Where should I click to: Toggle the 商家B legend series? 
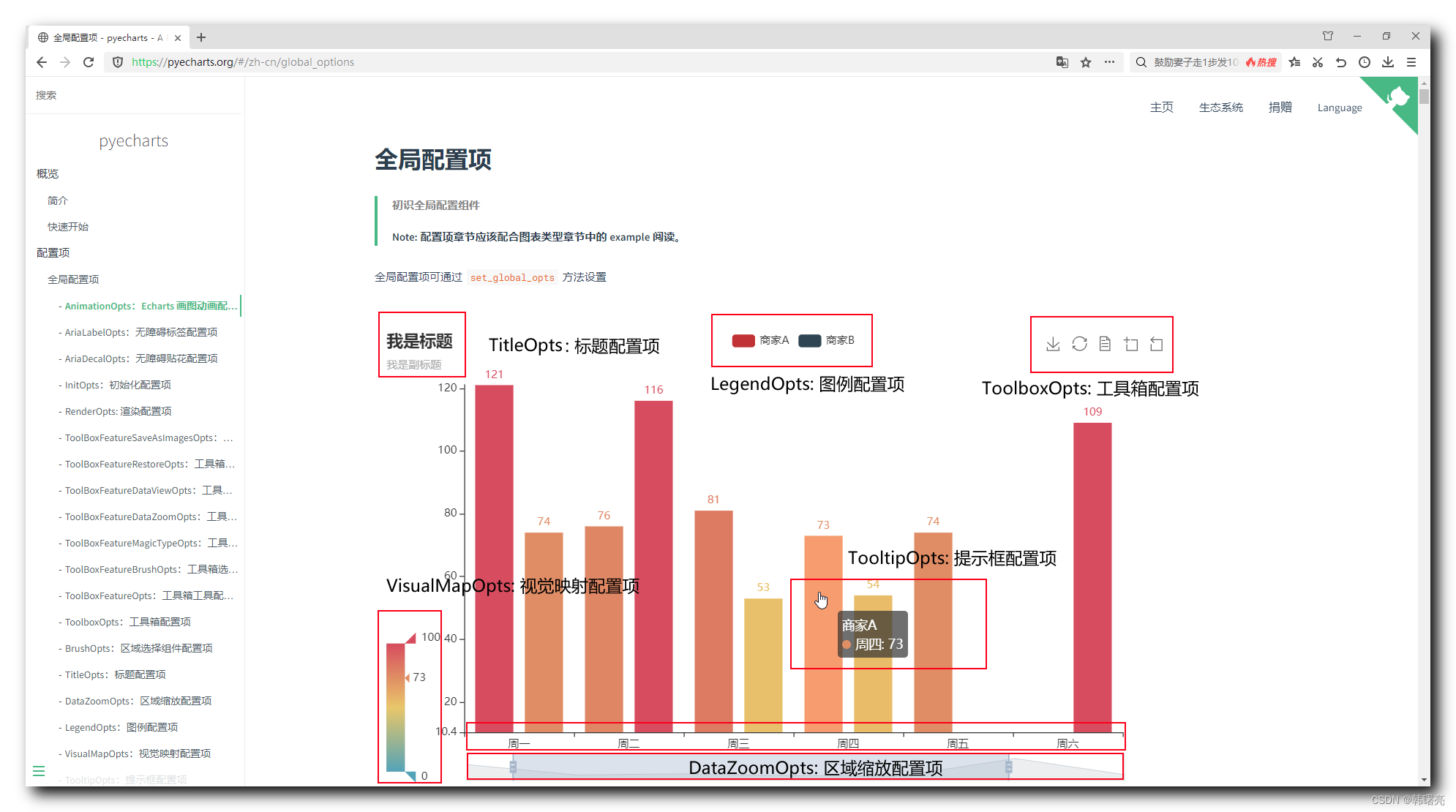(826, 340)
